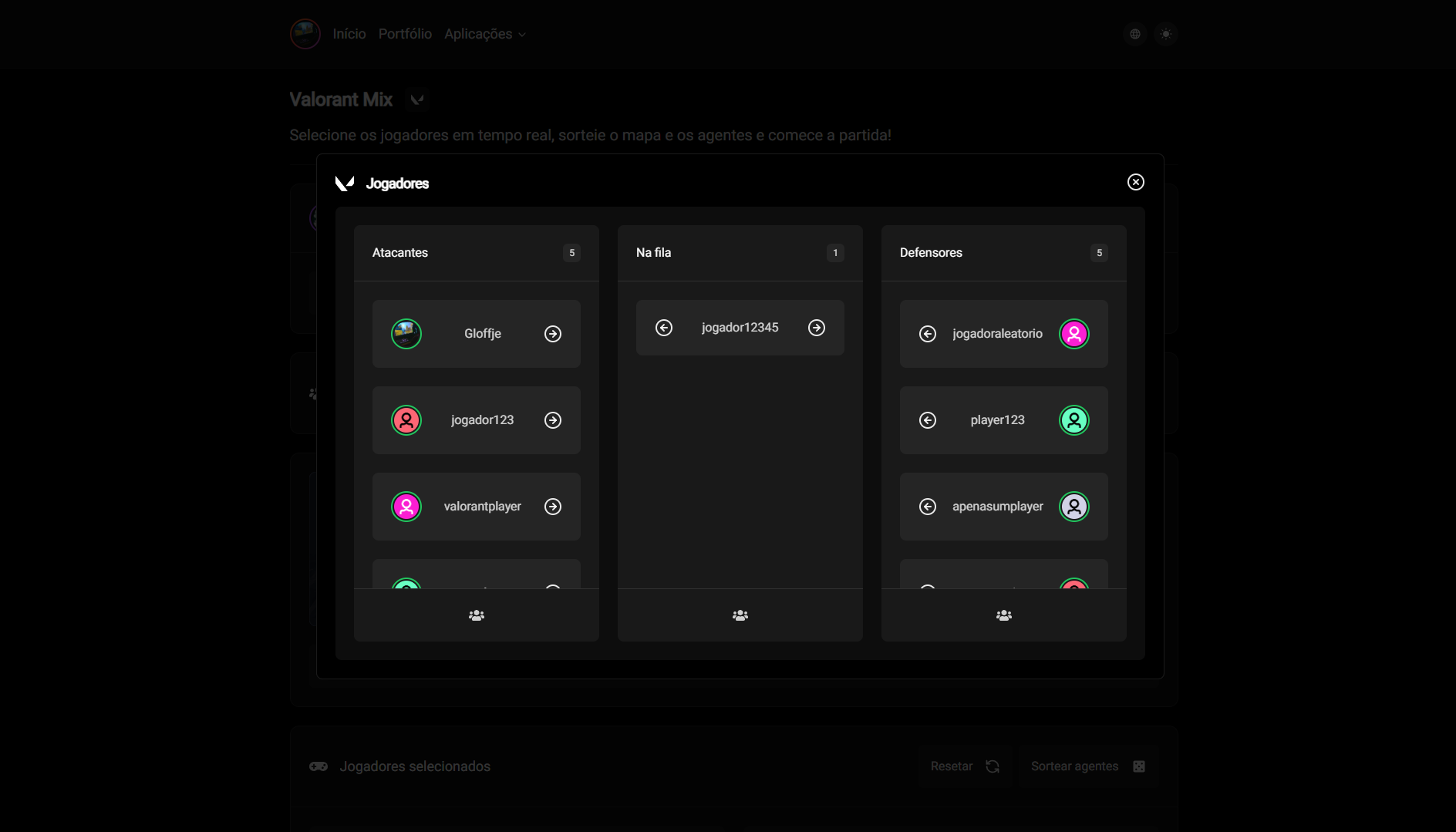This screenshot has width=1456, height=832.
Task: Expand Aplicações dropdown menu
Action: pyautogui.click(x=485, y=34)
